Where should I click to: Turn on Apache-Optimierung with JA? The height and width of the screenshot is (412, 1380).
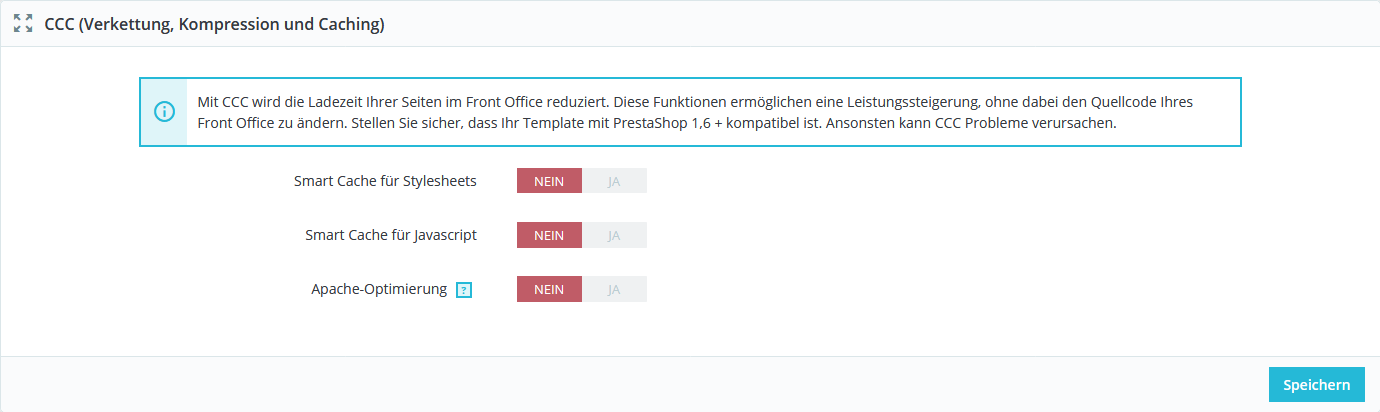(614, 289)
